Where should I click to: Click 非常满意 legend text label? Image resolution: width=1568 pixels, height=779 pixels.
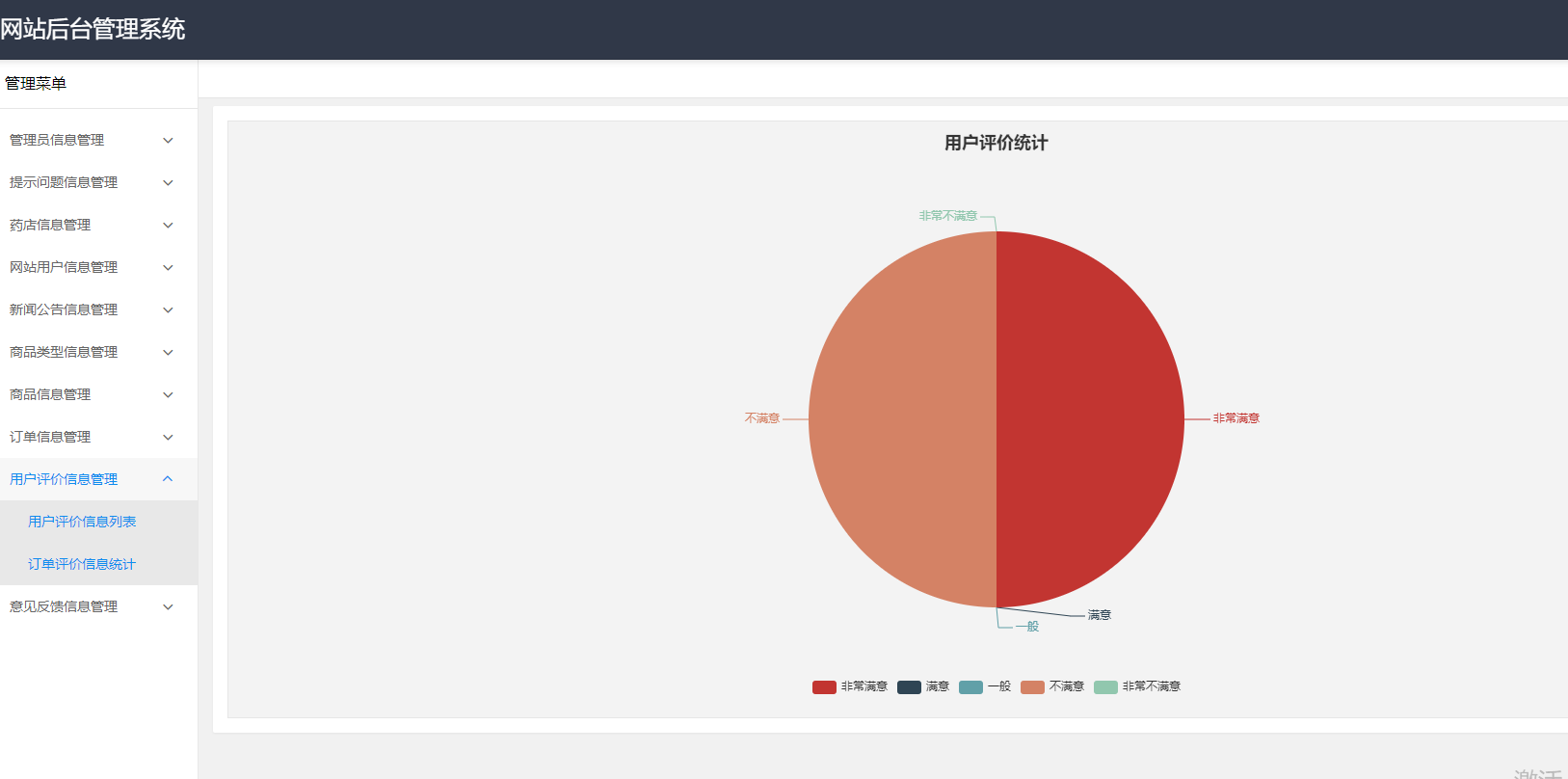864,686
